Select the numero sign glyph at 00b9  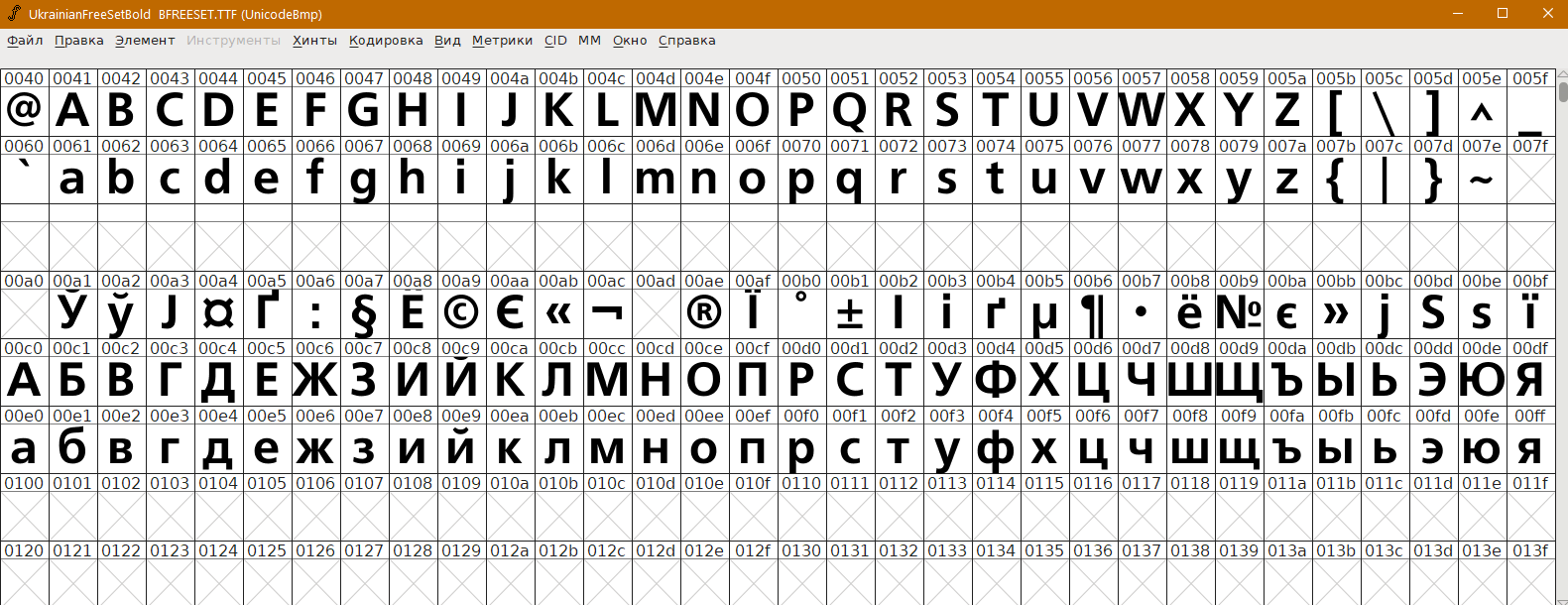click(1239, 313)
